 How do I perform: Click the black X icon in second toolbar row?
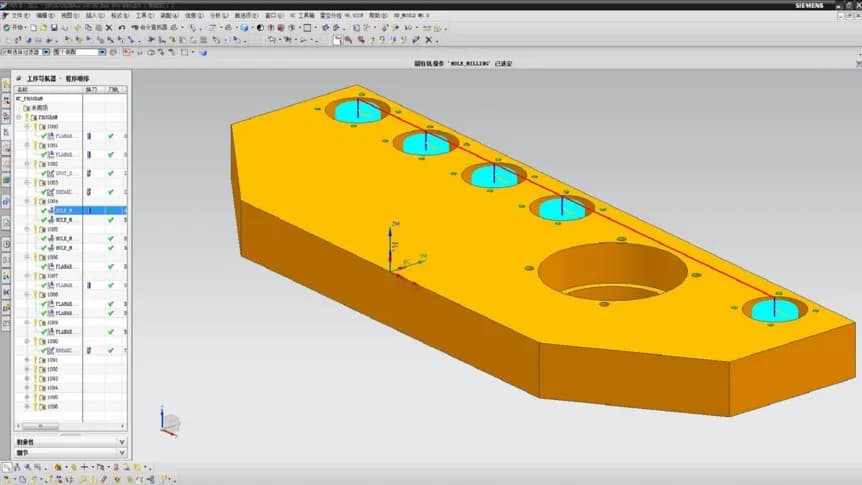click(x=429, y=40)
